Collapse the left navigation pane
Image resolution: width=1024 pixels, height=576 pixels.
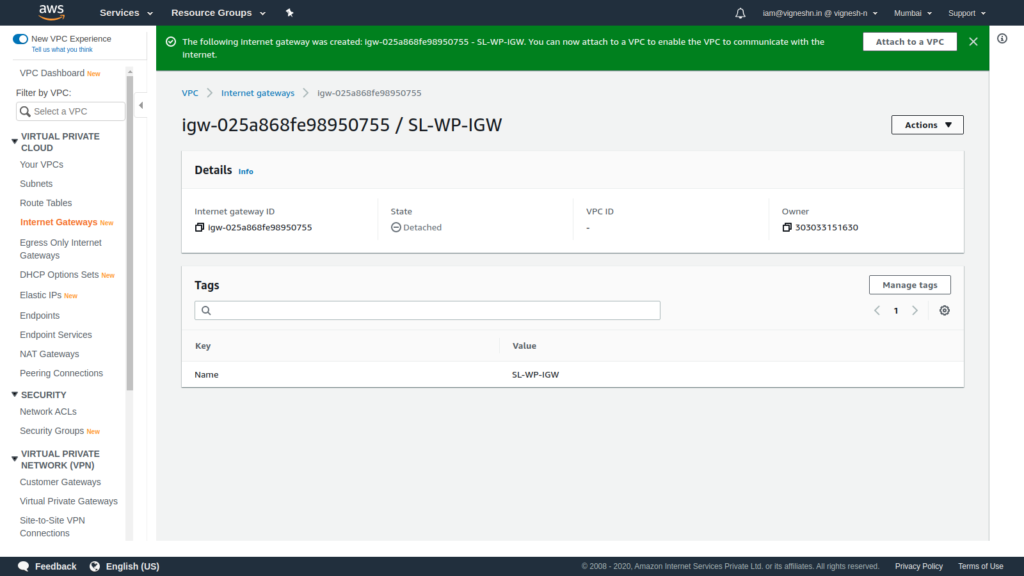[141, 105]
